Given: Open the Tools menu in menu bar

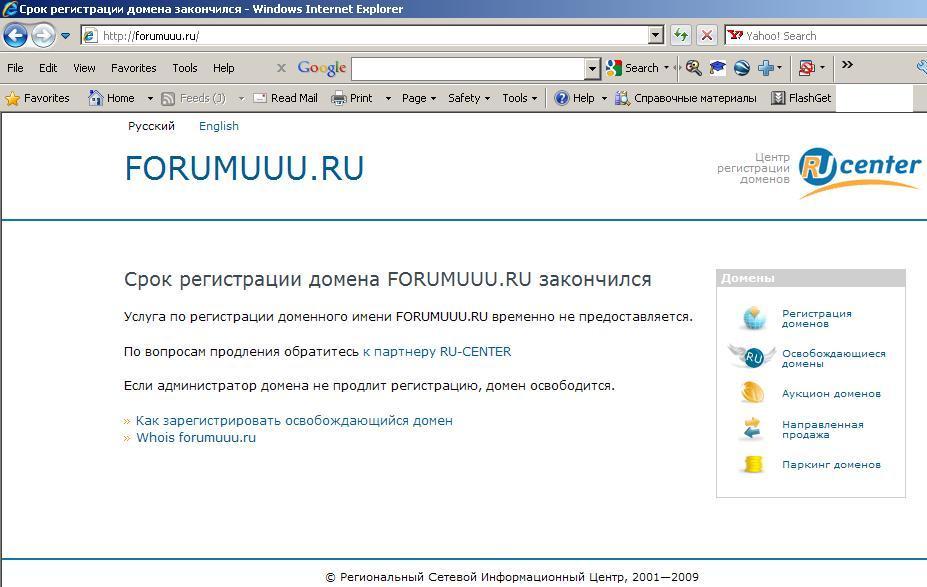Looking at the screenshot, I should 184,68.
